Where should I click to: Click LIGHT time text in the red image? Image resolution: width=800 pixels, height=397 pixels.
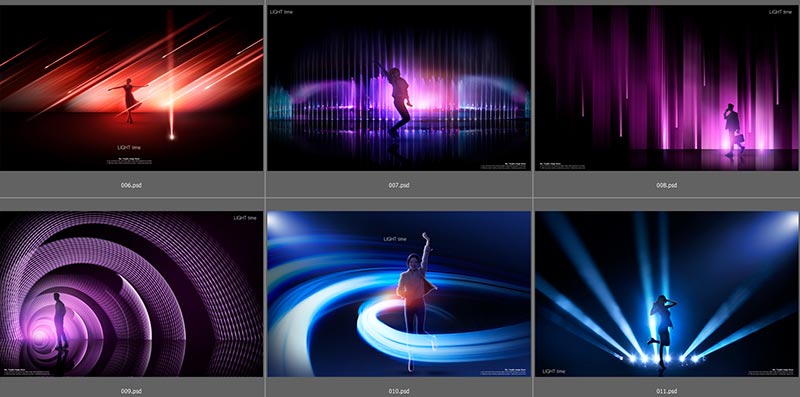click(x=129, y=147)
